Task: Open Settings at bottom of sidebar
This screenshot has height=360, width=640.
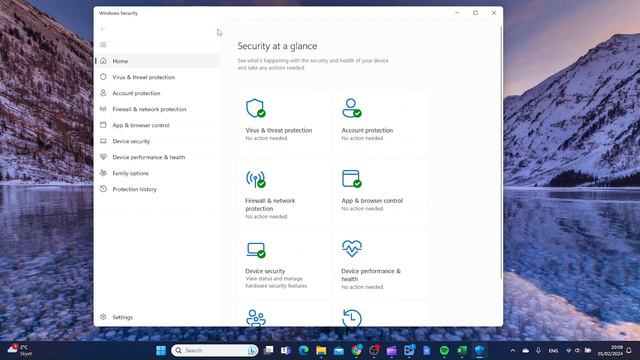Action: [158, 317]
